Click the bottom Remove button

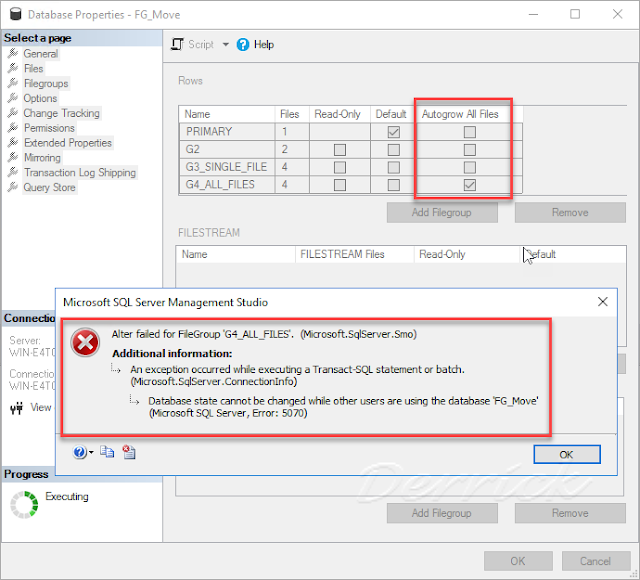570,513
